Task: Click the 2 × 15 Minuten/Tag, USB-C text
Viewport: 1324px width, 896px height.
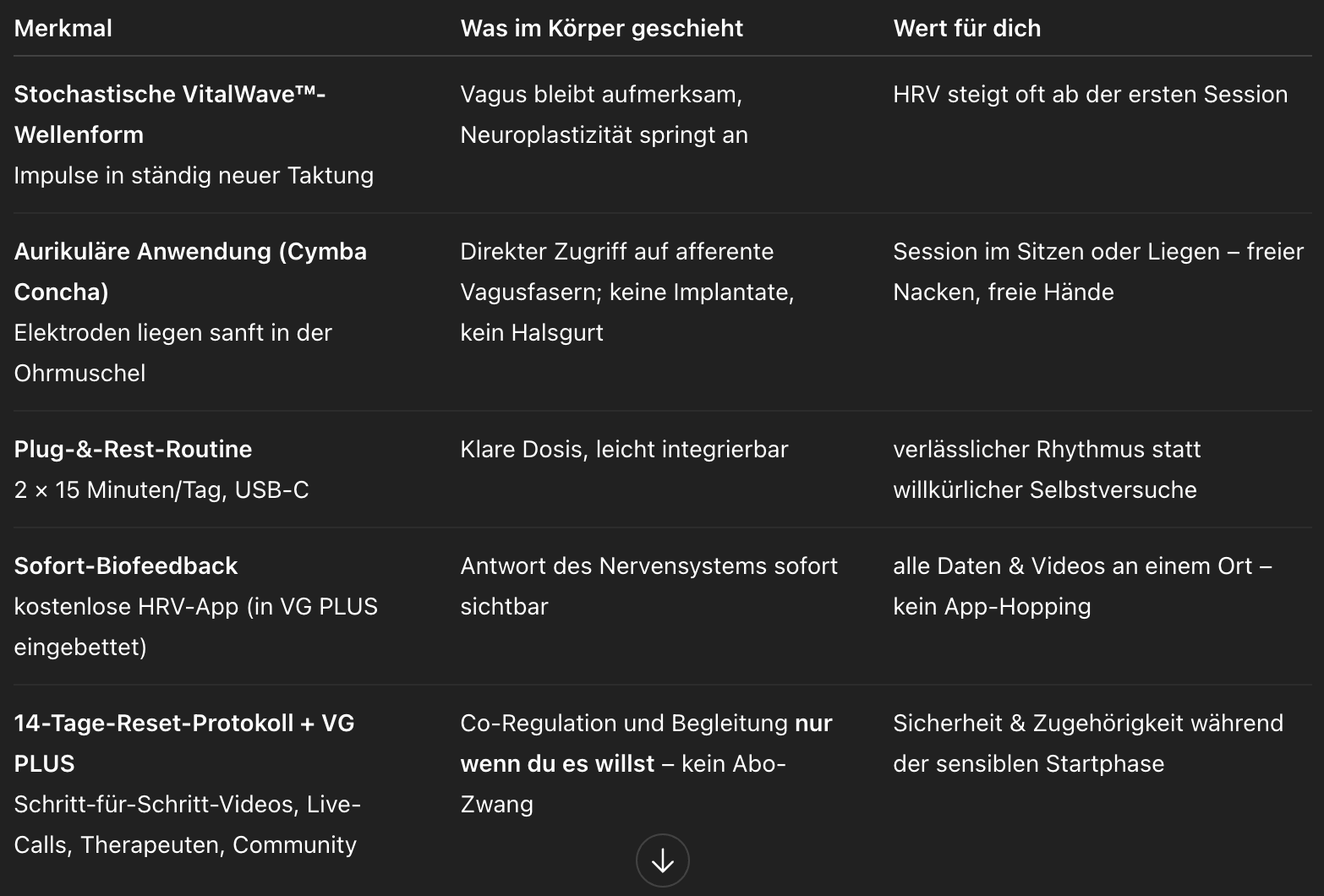Action: pyautogui.click(x=161, y=489)
